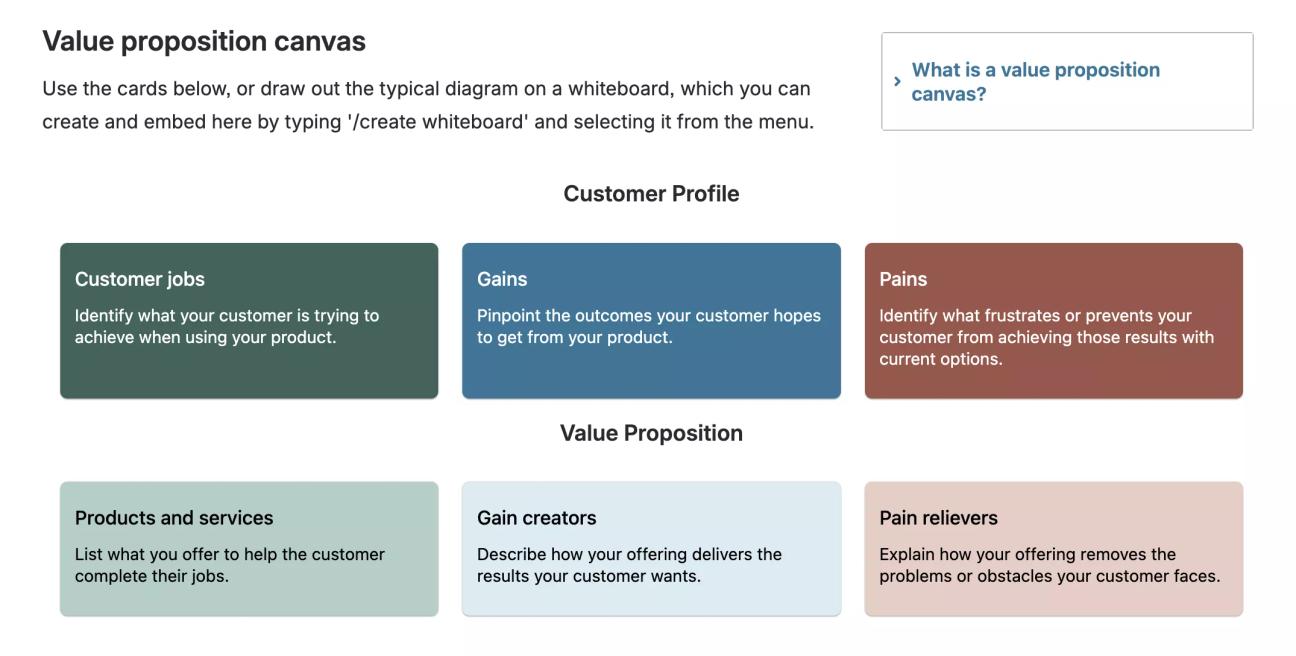Screen dimensions: 1296x656
Task: Select the Gains blue card
Action: [650, 320]
